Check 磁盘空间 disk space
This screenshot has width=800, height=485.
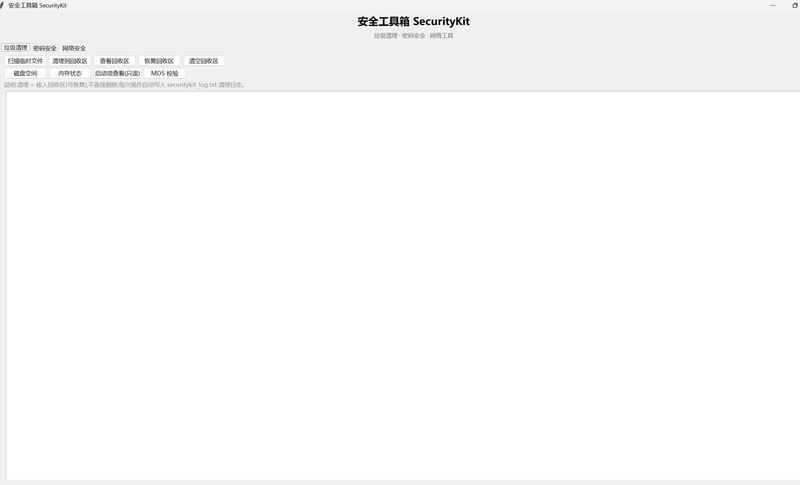[x=26, y=73]
